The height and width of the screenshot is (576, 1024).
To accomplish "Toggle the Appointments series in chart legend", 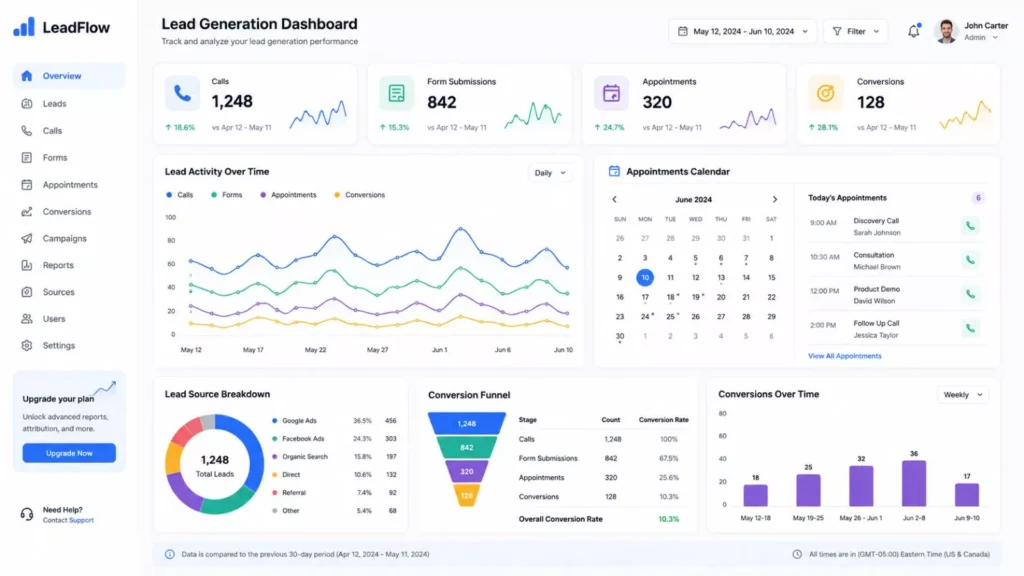I will (288, 195).
